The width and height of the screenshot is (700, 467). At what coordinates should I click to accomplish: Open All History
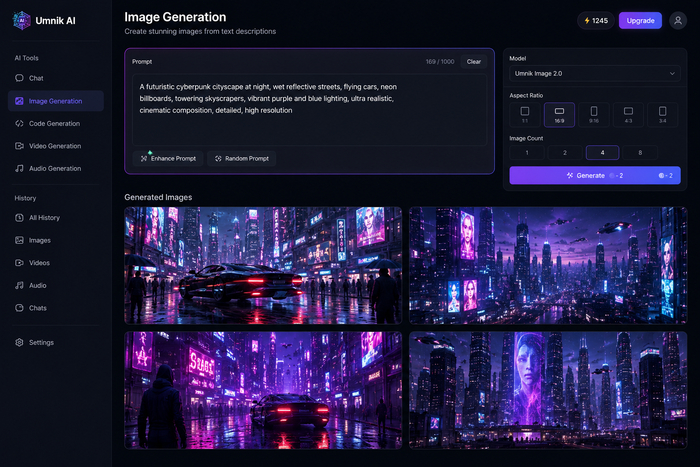(x=56, y=218)
